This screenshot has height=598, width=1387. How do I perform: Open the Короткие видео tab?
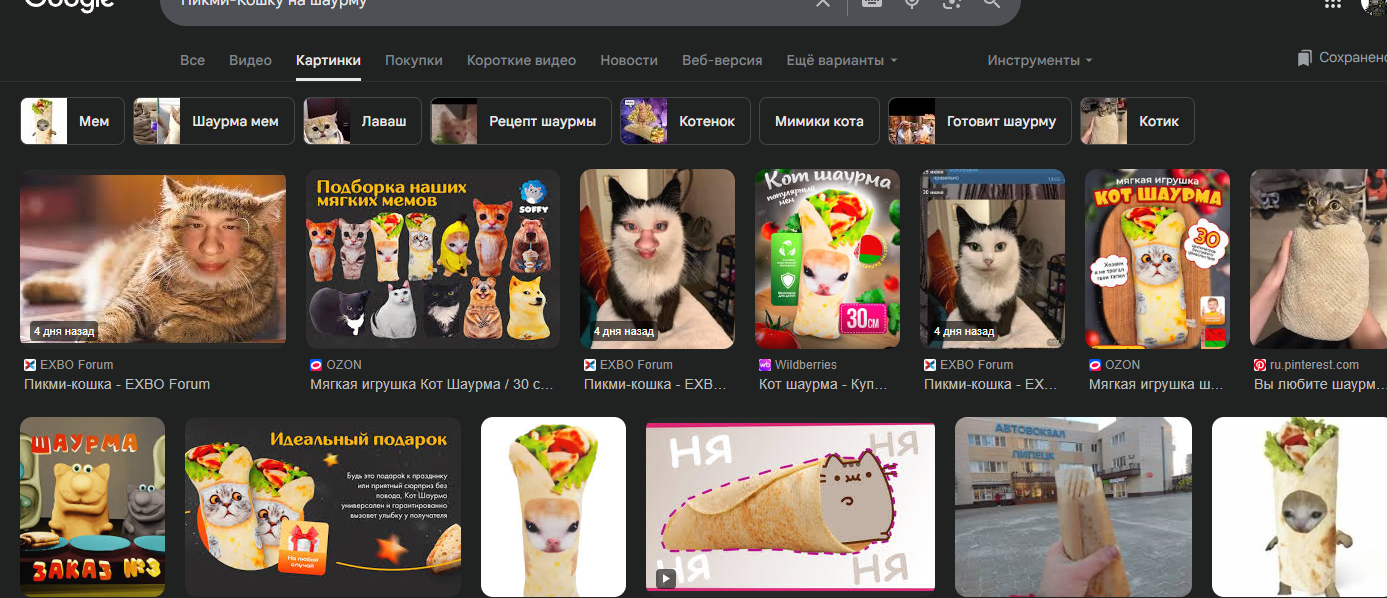521,60
